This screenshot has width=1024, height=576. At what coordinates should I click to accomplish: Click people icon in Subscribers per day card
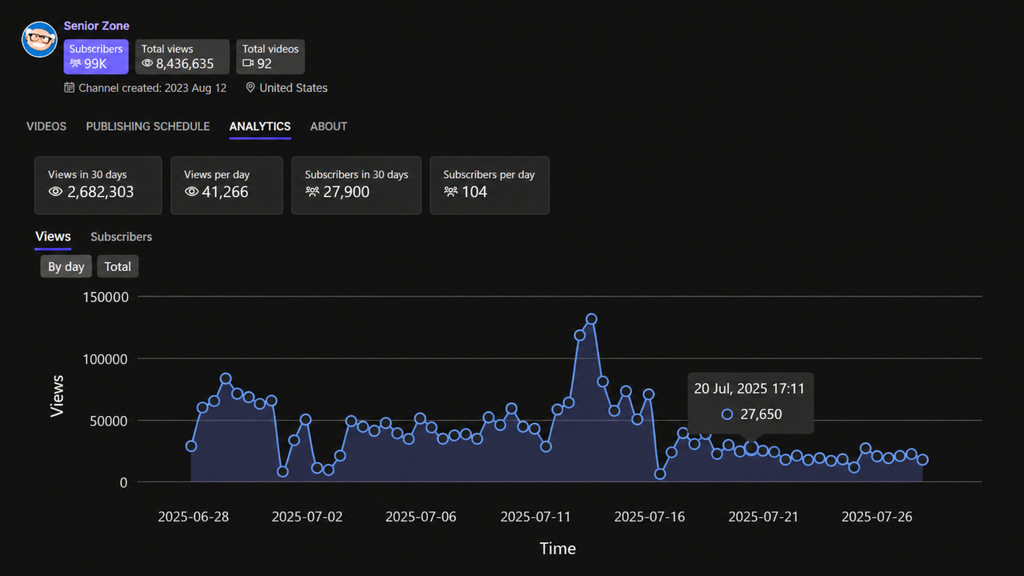(451, 191)
